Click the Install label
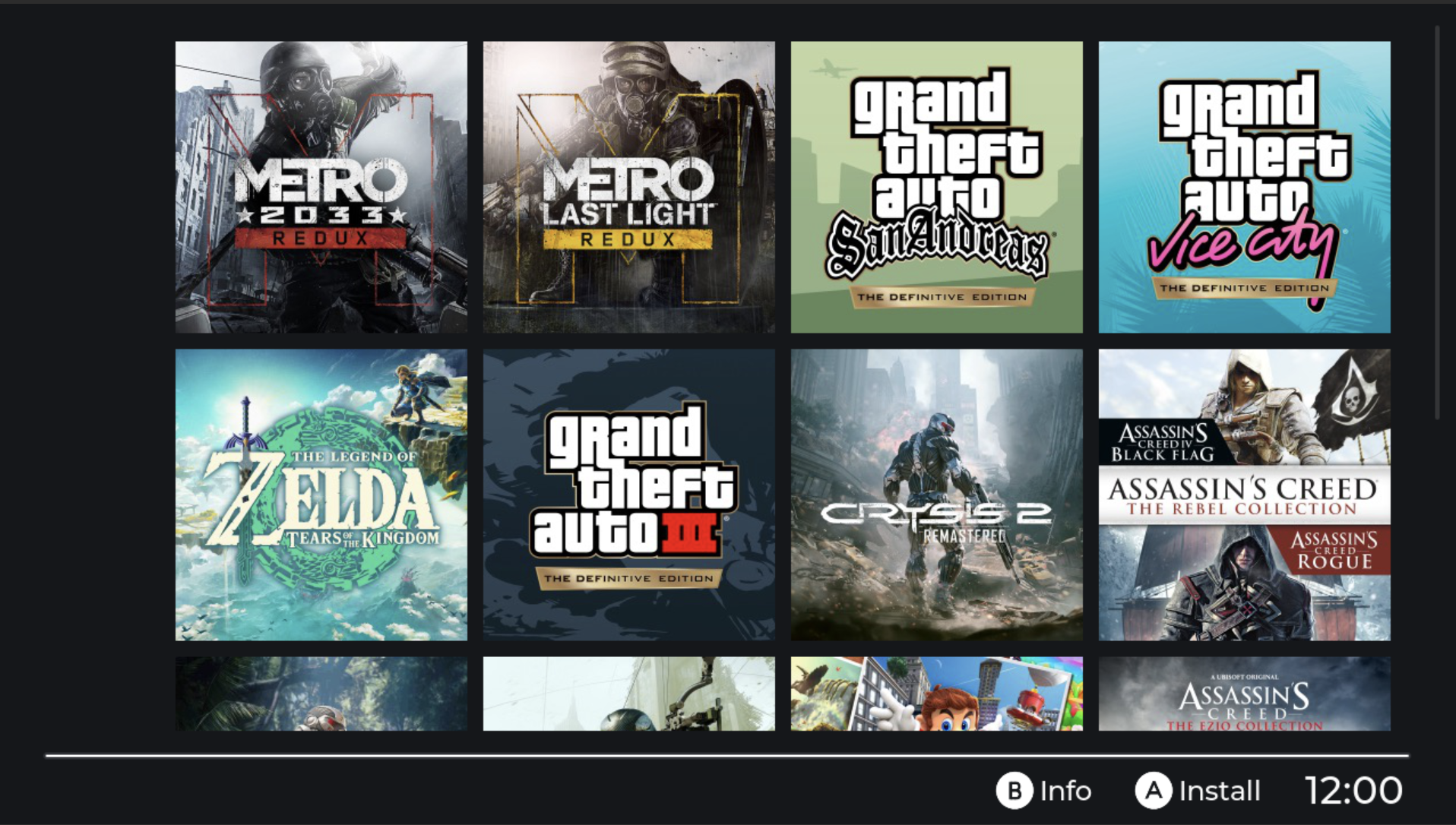The width and height of the screenshot is (1456, 825). (x=1220, y=791)
